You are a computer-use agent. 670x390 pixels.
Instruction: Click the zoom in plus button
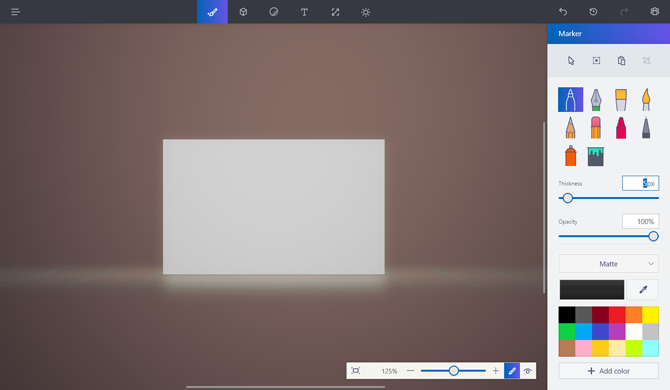(x=495, y=371)
